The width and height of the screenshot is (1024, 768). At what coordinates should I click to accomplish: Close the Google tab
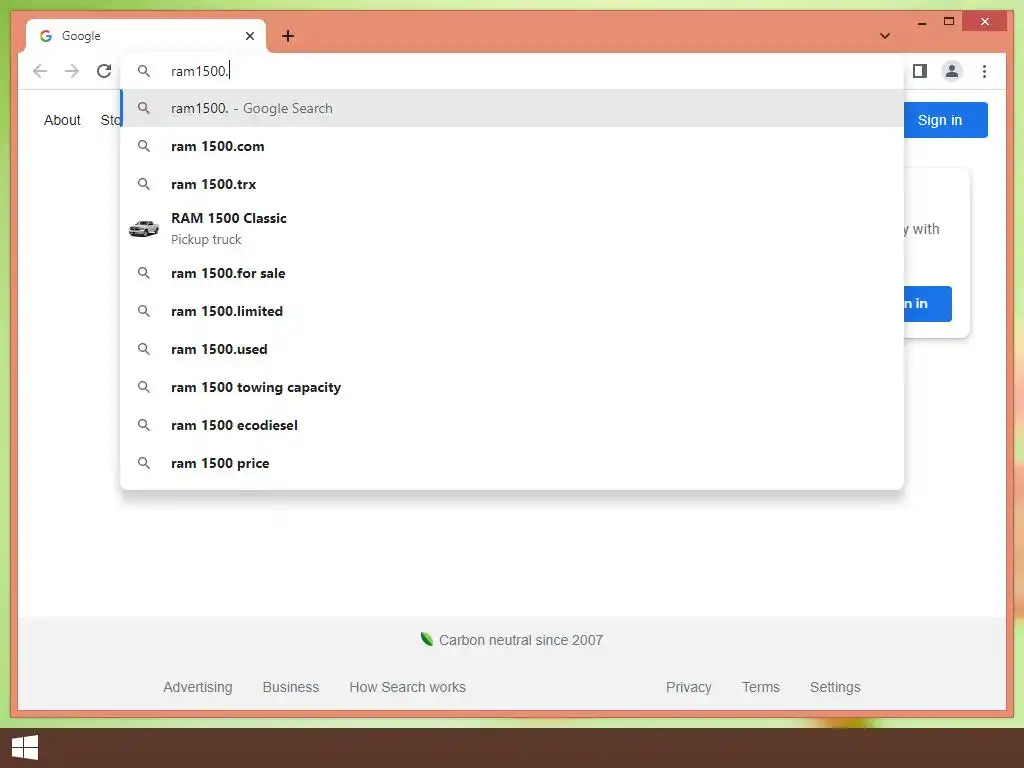click(249, 36)
